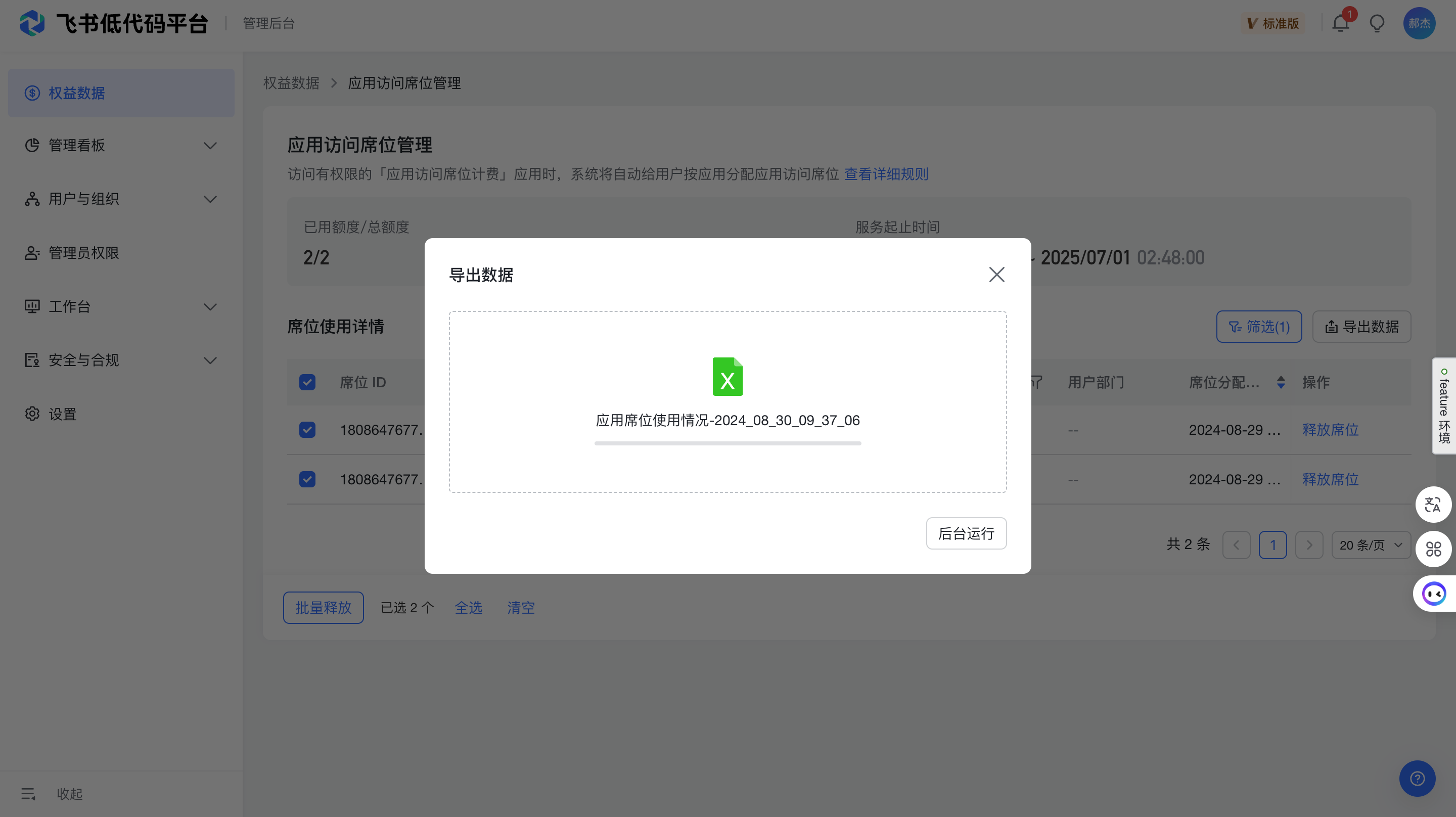Expand the 管理看板 chevron
The width and height of the screenshot is (1456, 817).
pyautogui.click(x=210, y=145)
